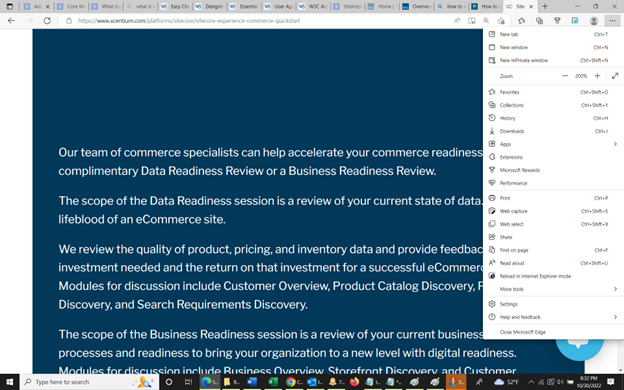The width and height of the screenshot is (624, 390).
Task: Open the notification center icon
Action: pos(611,382)
